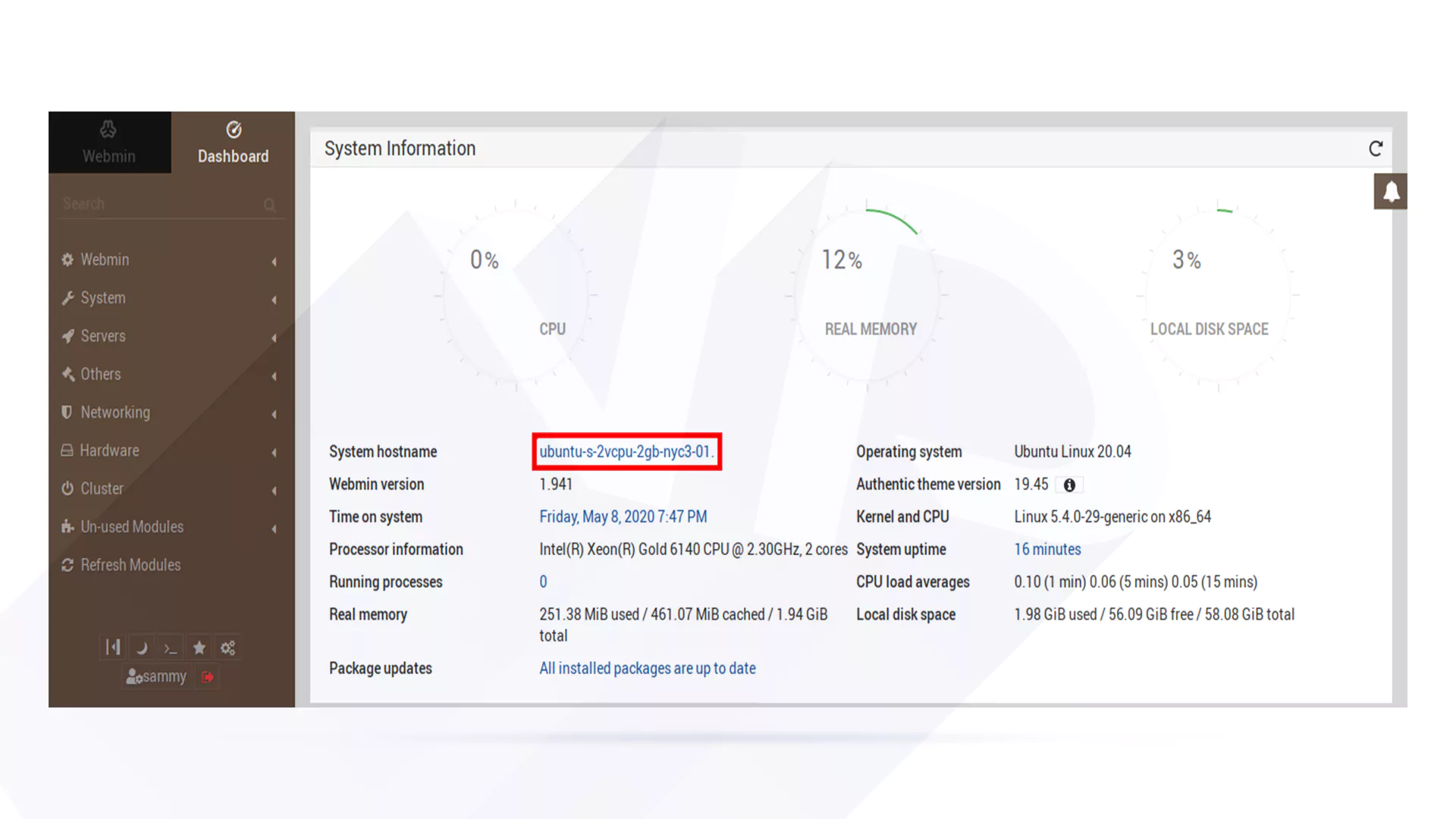Click the red logout icon
Image resolution: width=1456 pixels, height=819 pixels.
pyautogui.click(x=208, y=677)
